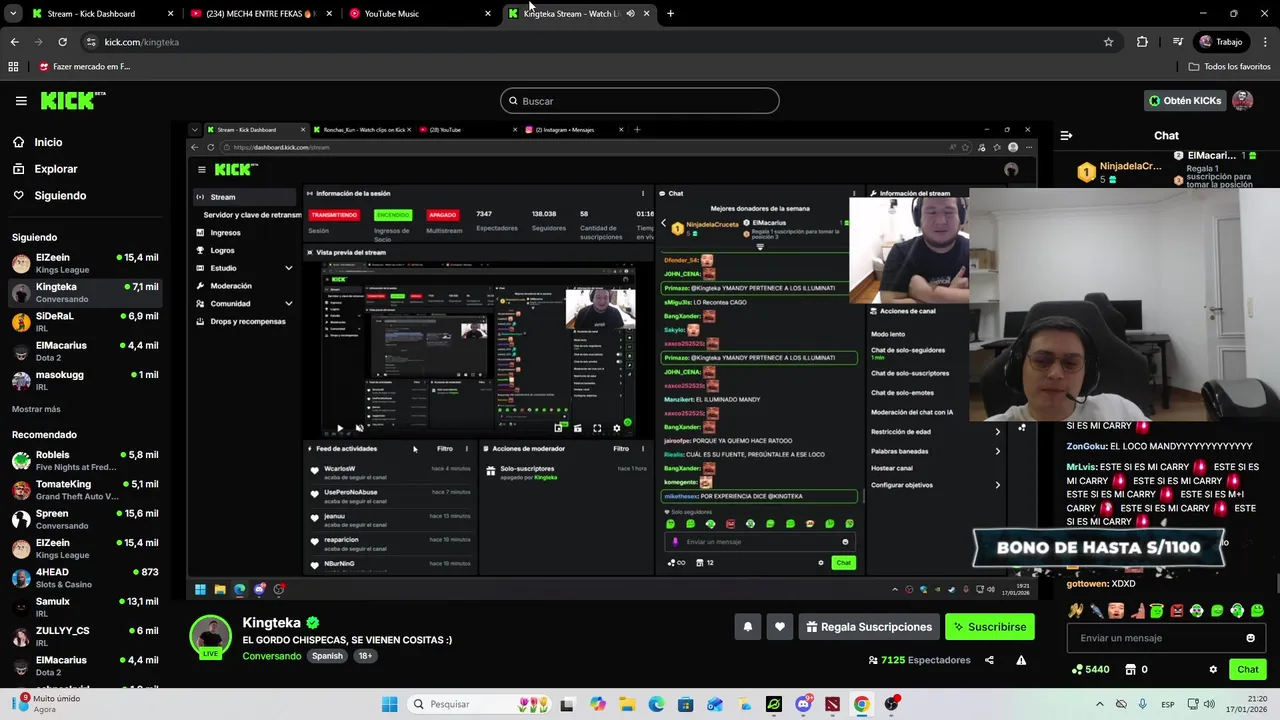Open OBS Studio from the taskbar

[890, 704]
